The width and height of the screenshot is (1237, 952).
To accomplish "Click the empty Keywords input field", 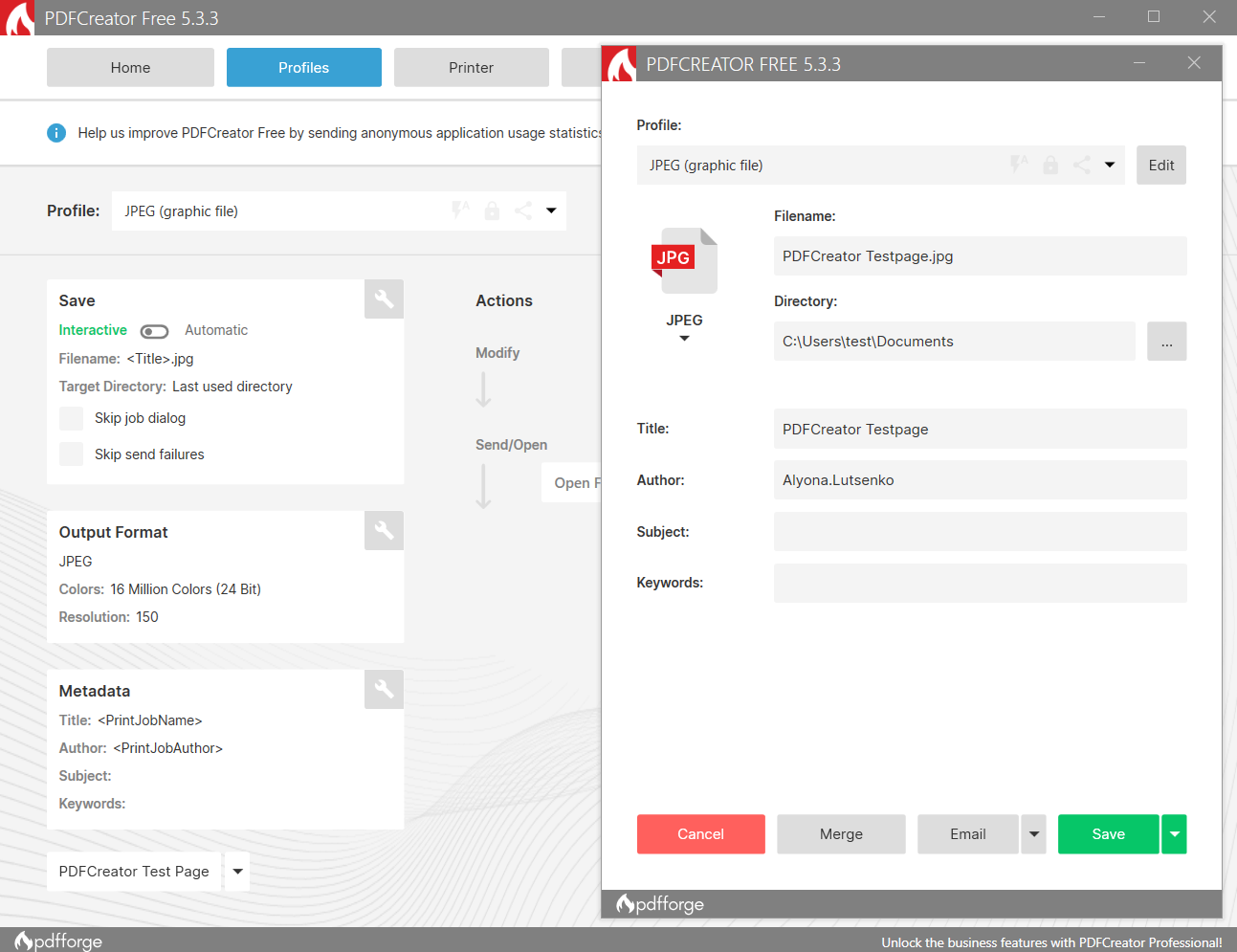I will coord(981,583).
